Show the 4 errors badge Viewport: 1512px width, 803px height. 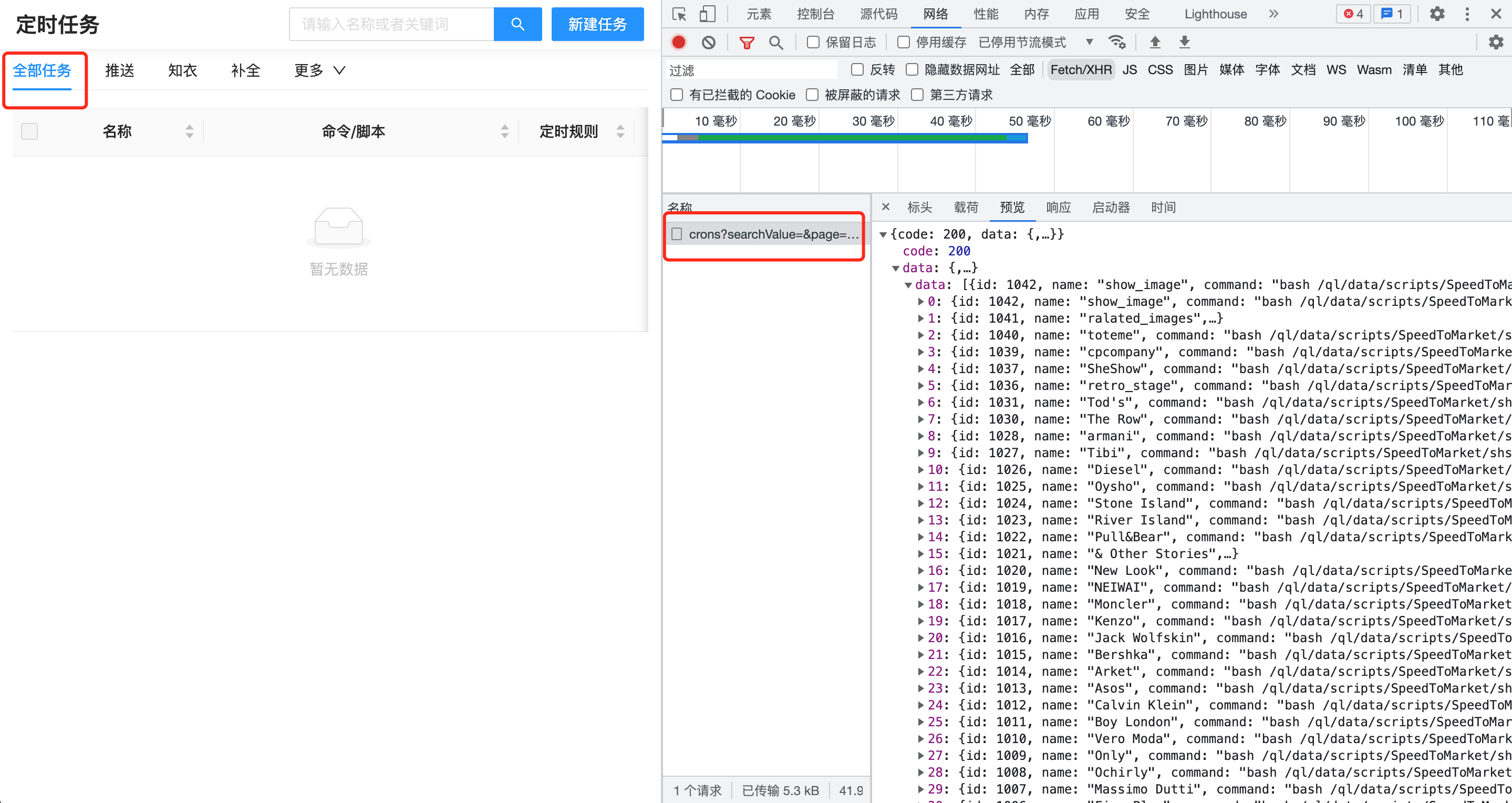tap(1353, 14)
